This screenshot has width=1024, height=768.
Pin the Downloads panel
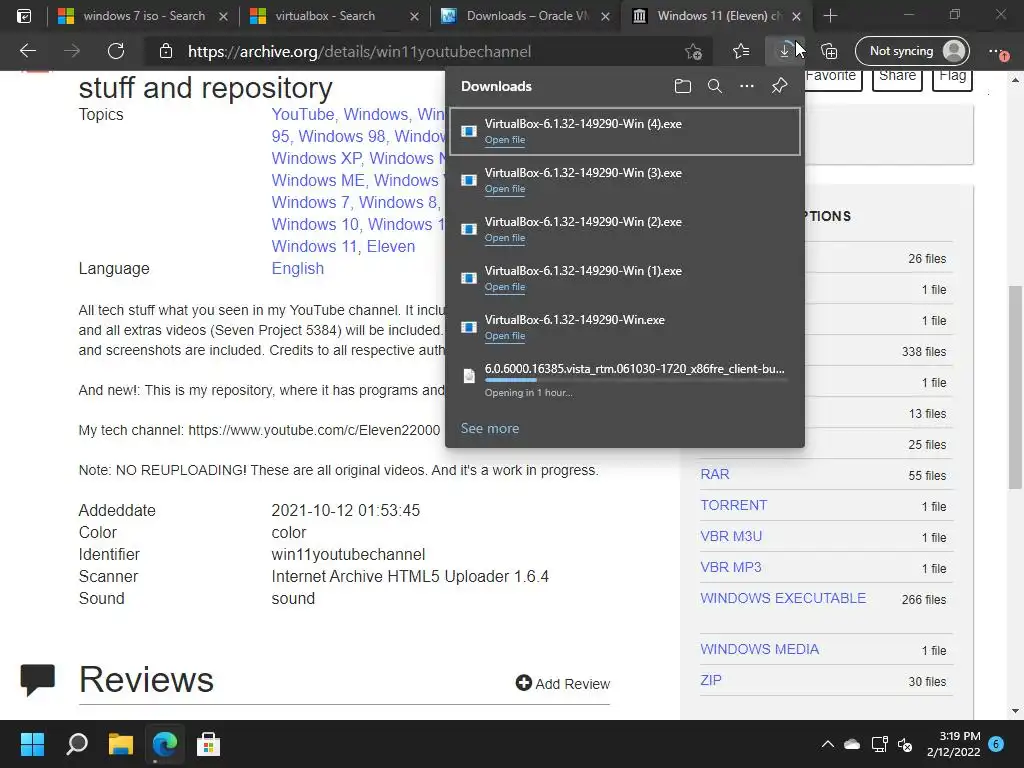(779, 86)
